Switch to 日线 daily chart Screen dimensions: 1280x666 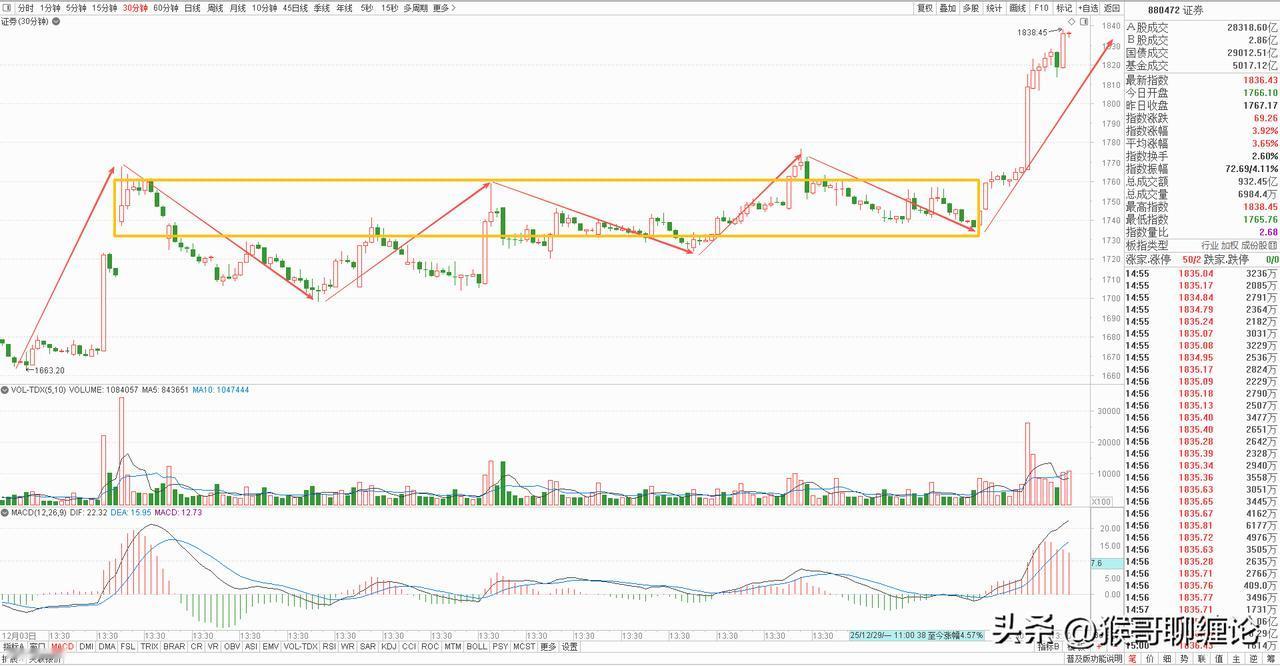point(192,8)
